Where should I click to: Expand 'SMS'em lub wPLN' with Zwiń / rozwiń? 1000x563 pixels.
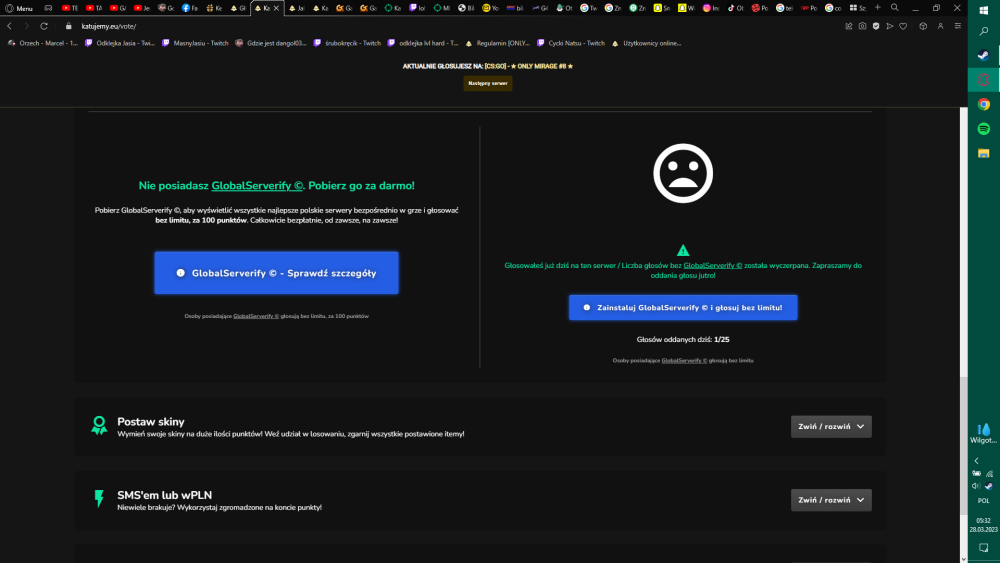point(831,500)
